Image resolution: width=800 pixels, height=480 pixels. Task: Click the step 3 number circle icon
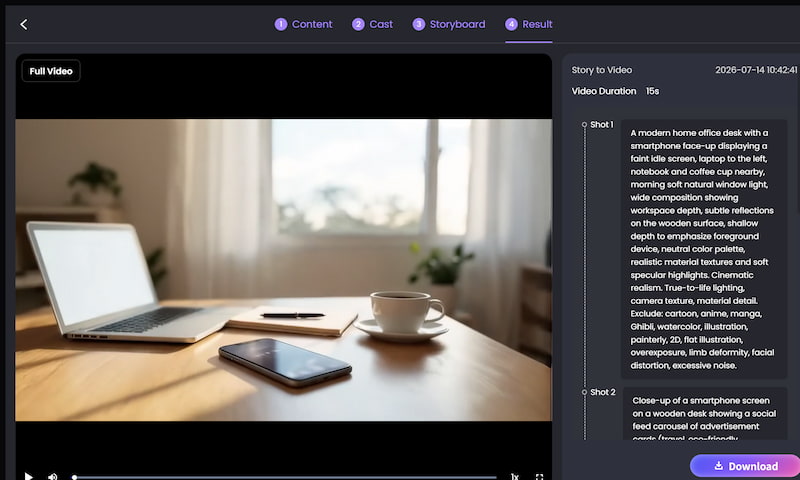[x=418, y=24]
